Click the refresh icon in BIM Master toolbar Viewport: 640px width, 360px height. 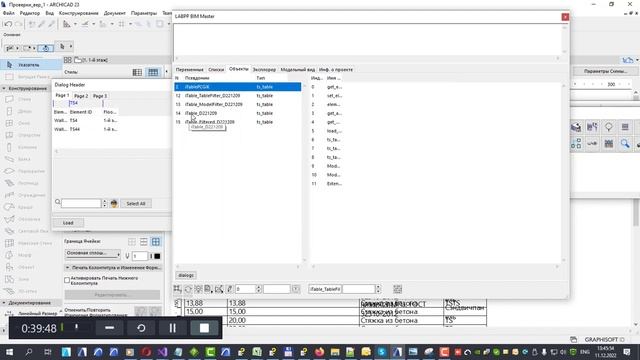point(188,289)
